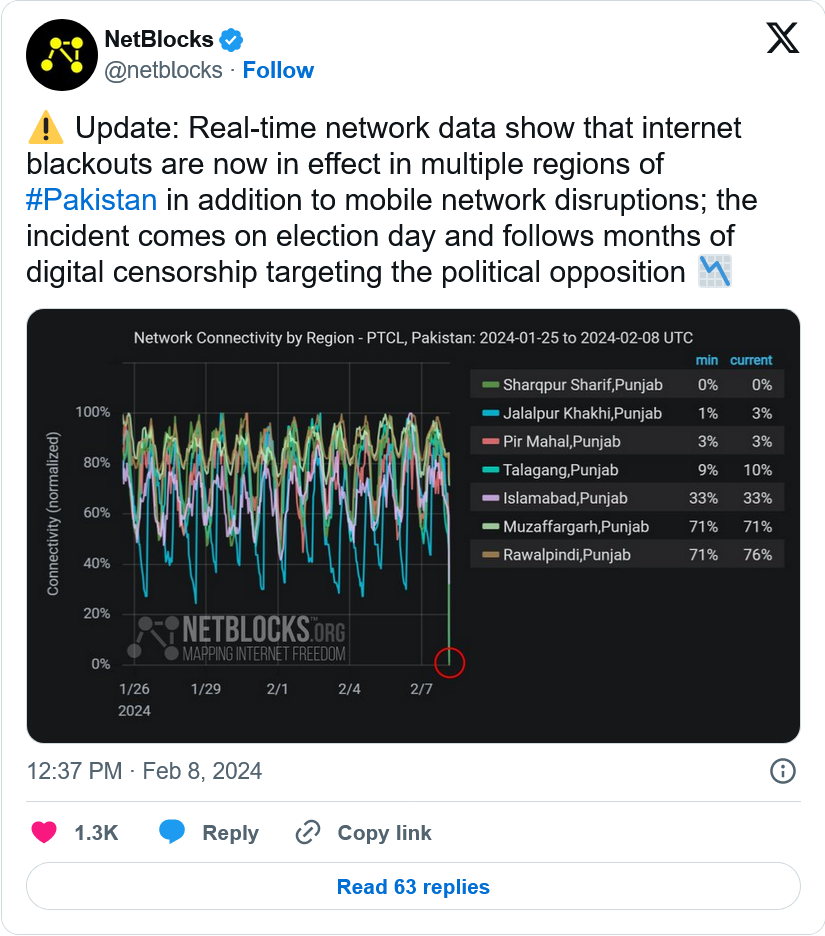Like the tweet with the heart icon
Screen dimensions: 825x936
pyautogui.click(x=44, y=832)
